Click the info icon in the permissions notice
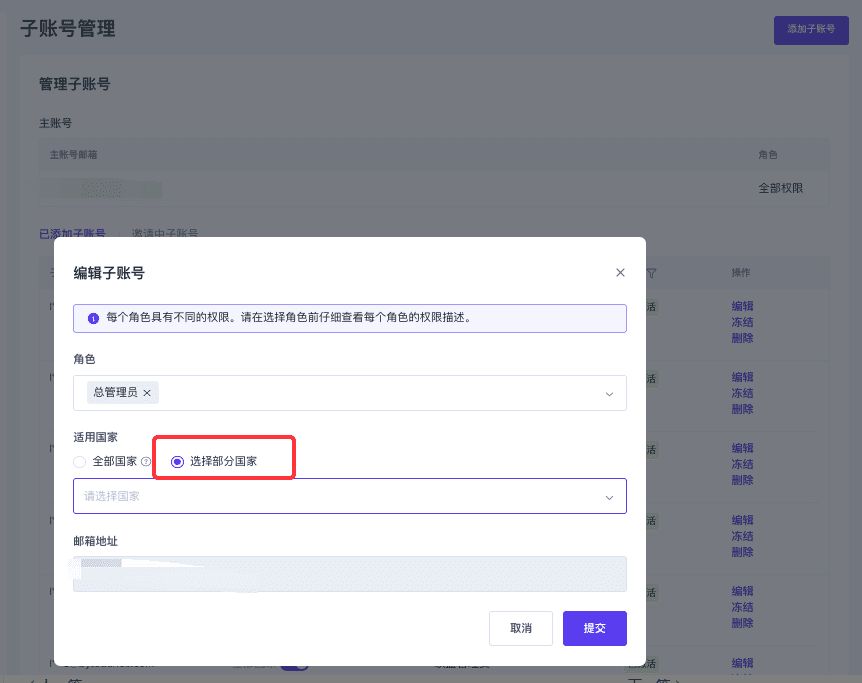The width and height of the screenshot is (862, 683). click(x=91, y=318)
